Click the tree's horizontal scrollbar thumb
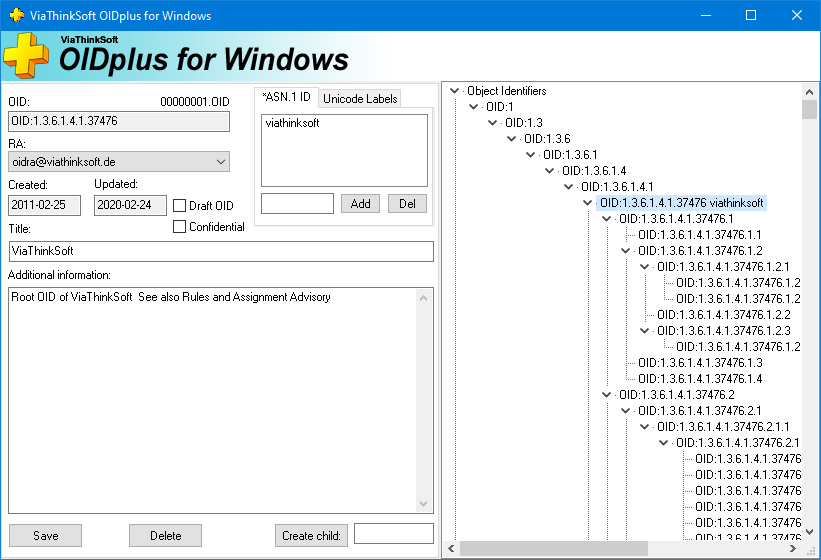The height and width of the screenshot is (560, 821). [x=554, y=548]
